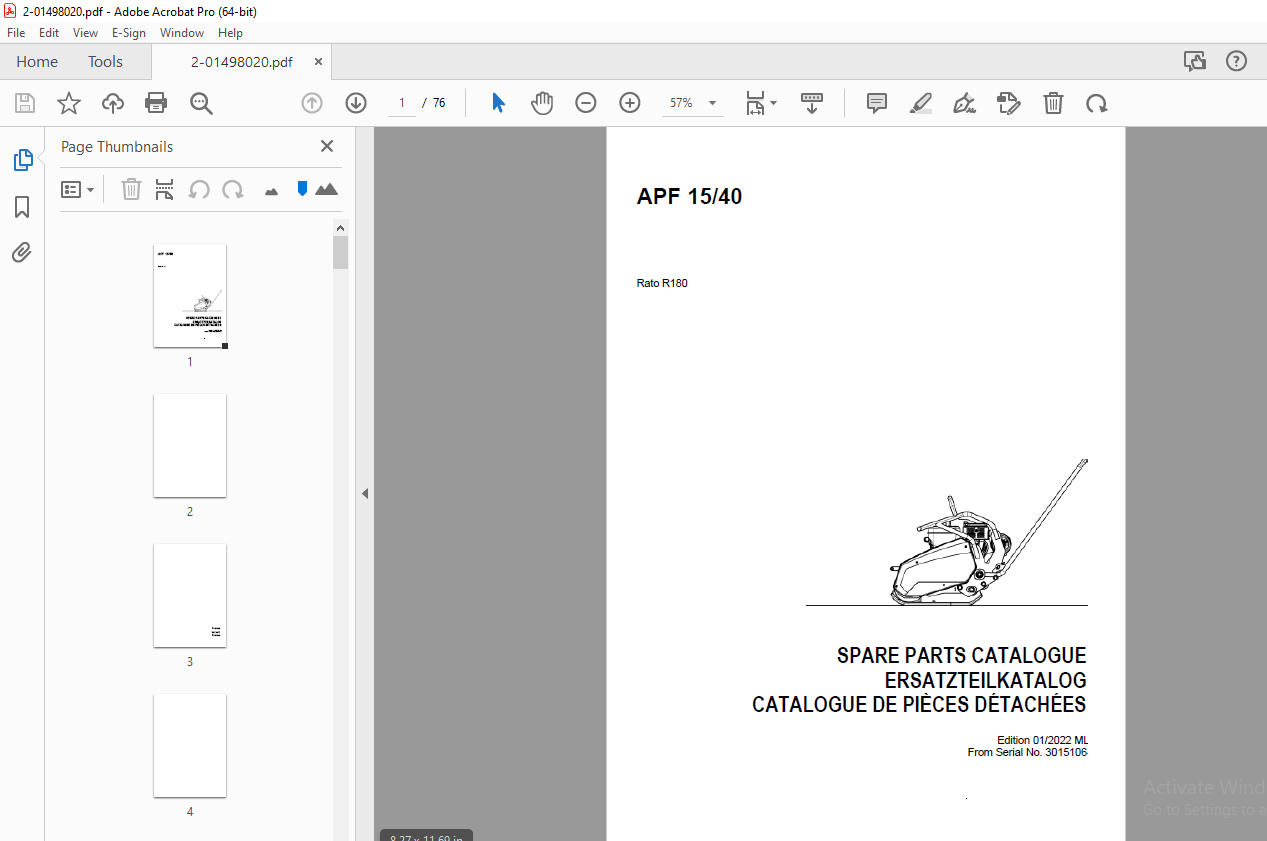The width and height of the screenshot is (1267, 841).
Task: Select page 4 thumbnail
Action: [x=190, y=746]
